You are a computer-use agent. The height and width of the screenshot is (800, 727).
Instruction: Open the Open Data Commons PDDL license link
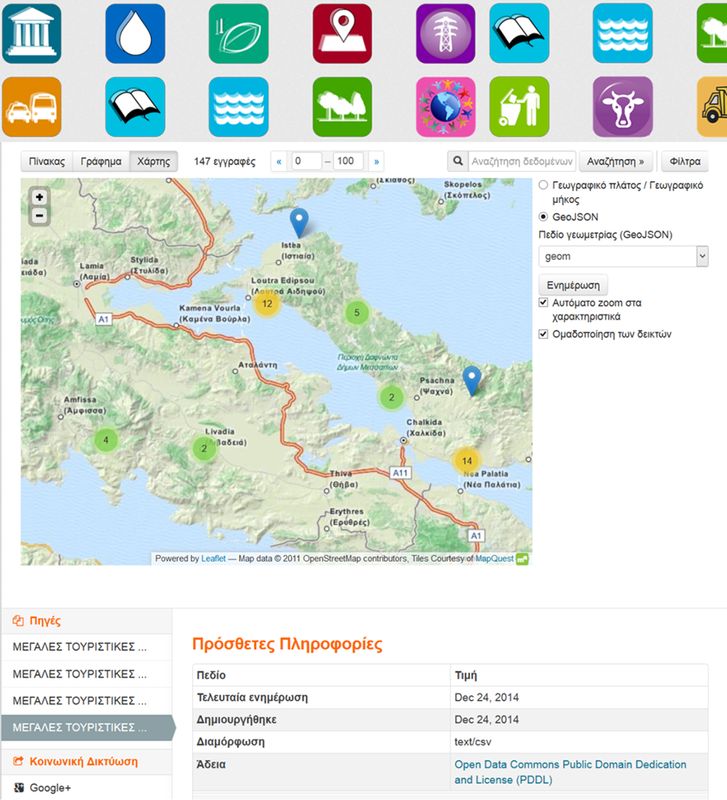pyautogui.click(x=570, y=772)
